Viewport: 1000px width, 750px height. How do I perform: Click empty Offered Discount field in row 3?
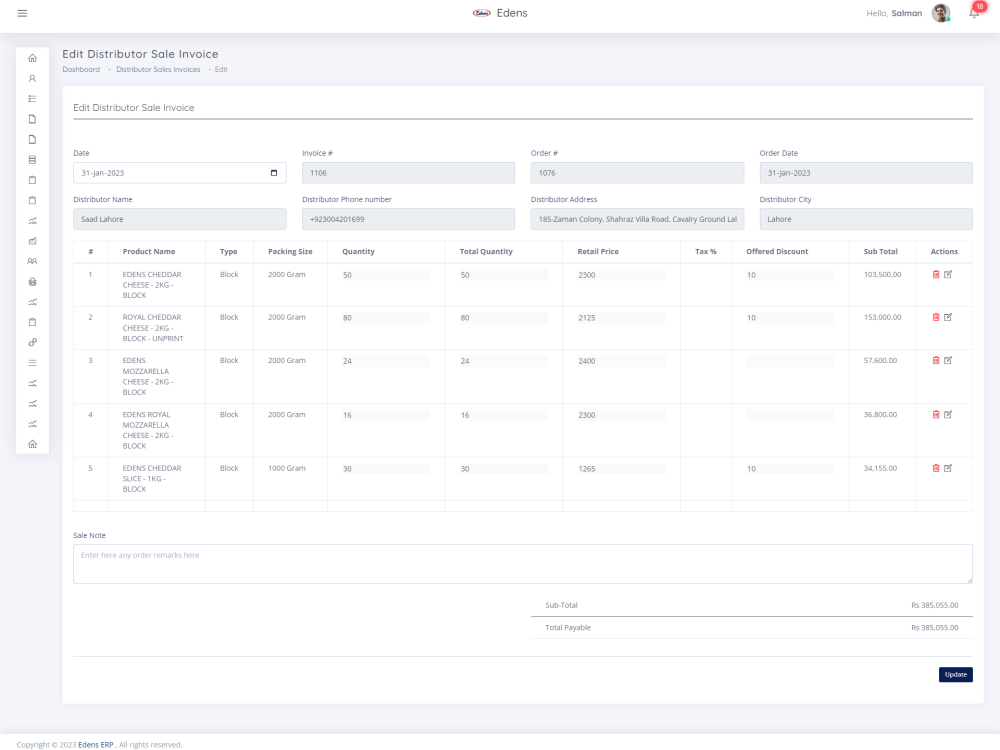790,361
